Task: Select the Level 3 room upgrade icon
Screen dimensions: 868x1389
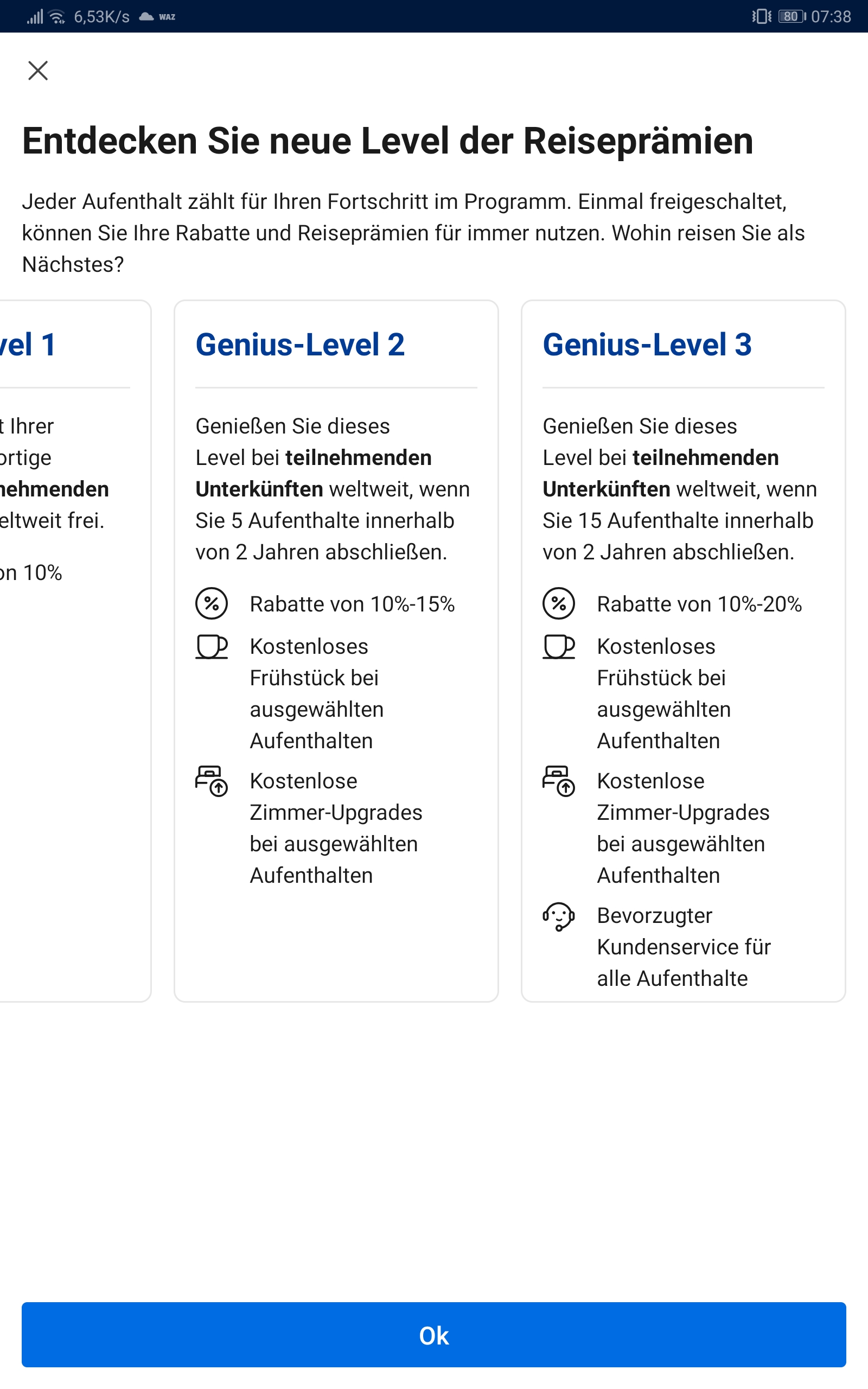Action: coord(559,781)
